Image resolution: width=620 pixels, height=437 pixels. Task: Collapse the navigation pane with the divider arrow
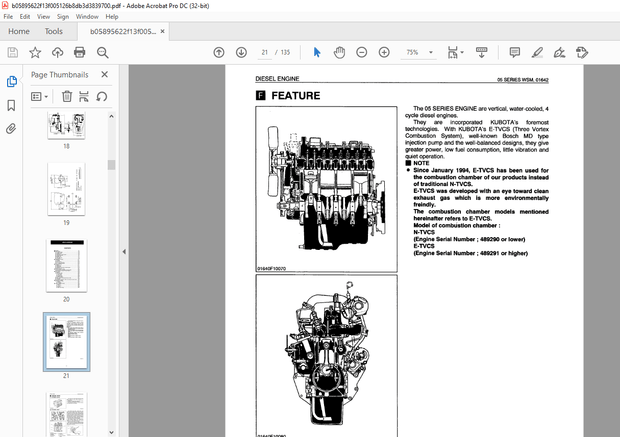coord(124,252)
